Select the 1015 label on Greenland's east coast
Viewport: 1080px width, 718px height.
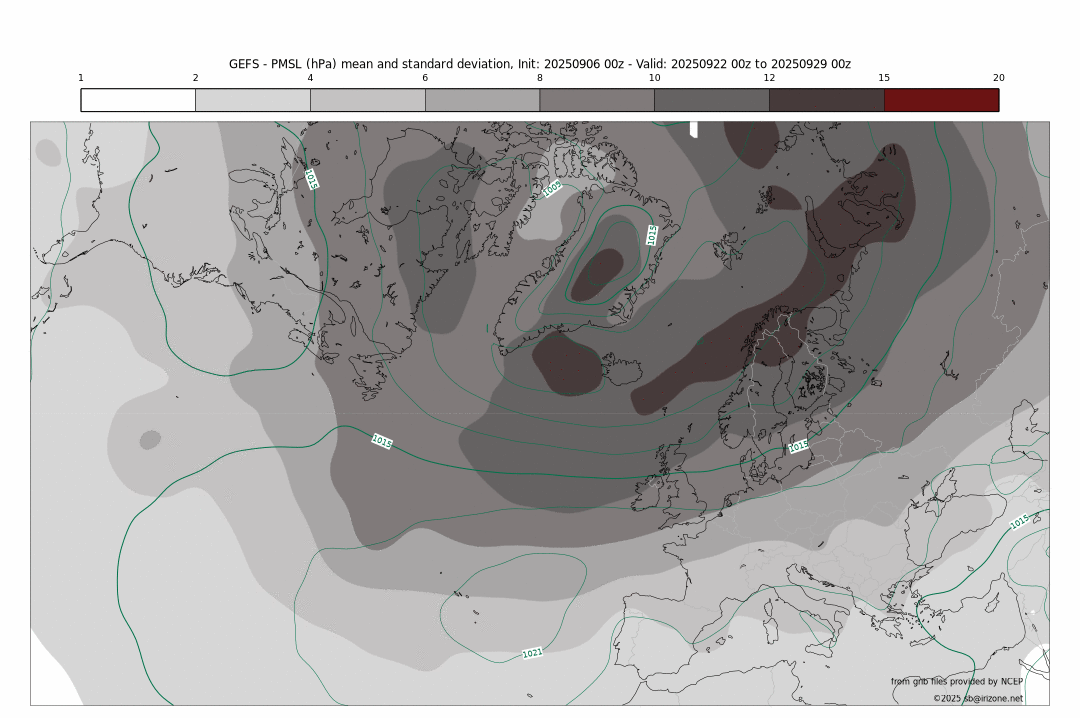(x=652, y=235)
